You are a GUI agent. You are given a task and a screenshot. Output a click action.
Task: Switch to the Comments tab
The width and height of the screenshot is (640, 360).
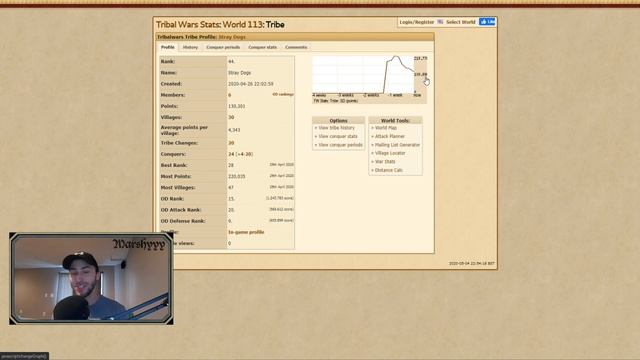tap(296, 47)
